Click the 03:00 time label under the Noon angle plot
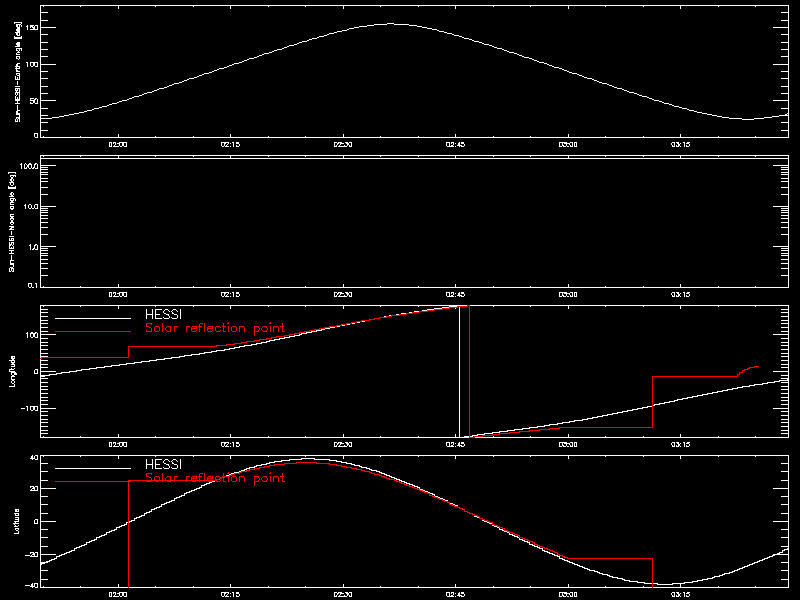Image resolution: width=800 pixels, height=600 pixels. click(568, 295)
